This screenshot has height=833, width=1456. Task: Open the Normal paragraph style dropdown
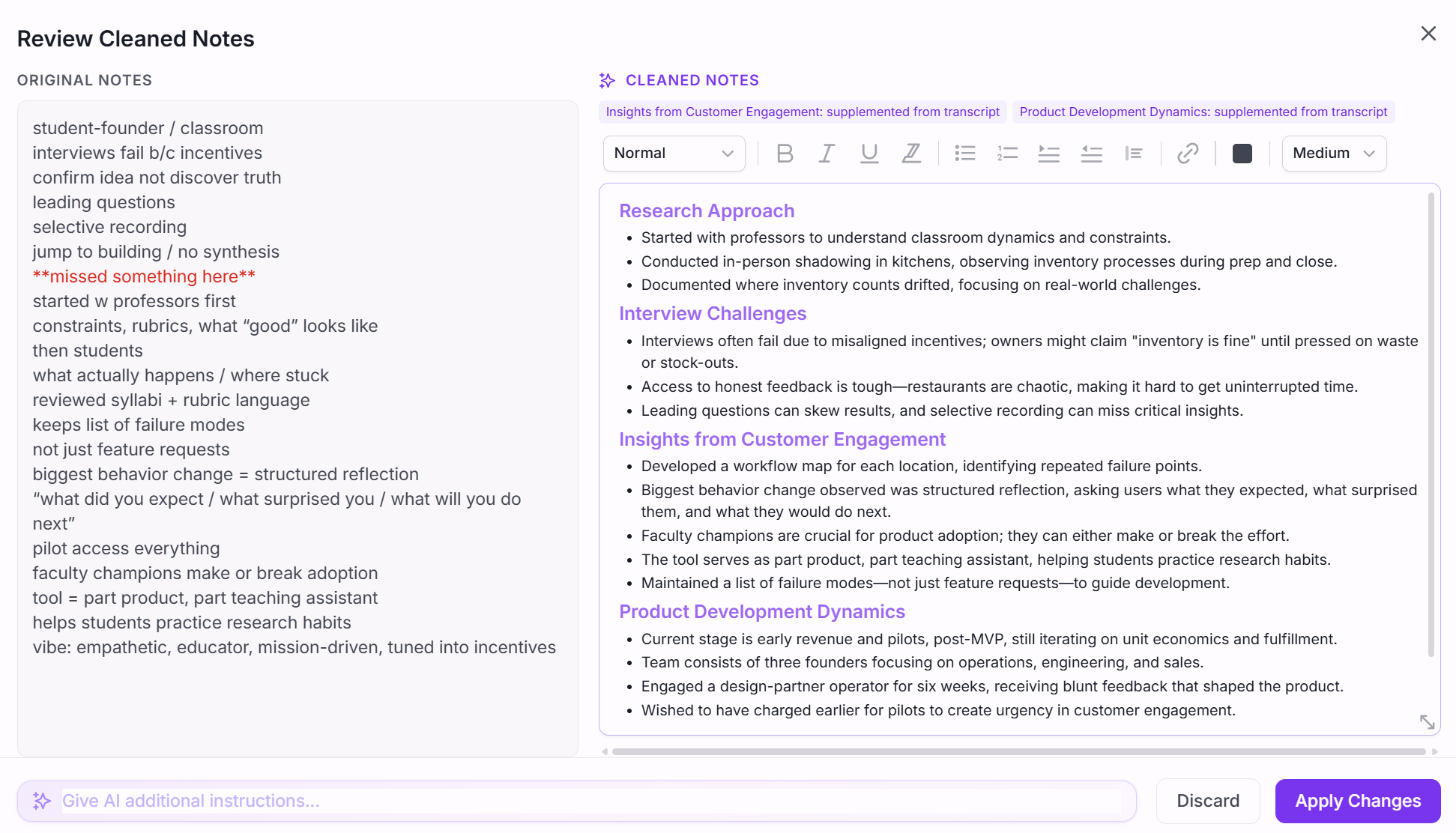click(x=673, y=154)
